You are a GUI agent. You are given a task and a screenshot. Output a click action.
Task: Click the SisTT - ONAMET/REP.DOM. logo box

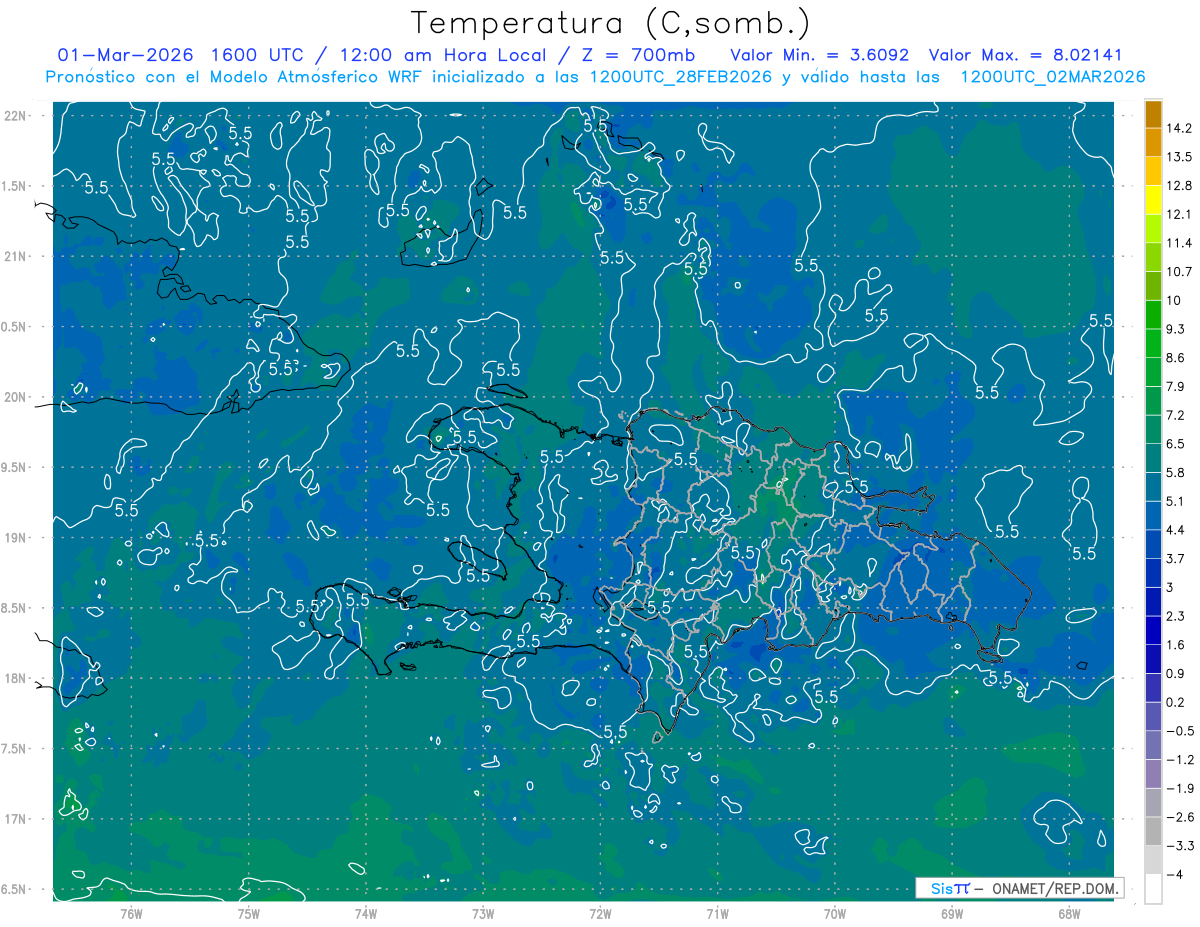click(1019, 888)
